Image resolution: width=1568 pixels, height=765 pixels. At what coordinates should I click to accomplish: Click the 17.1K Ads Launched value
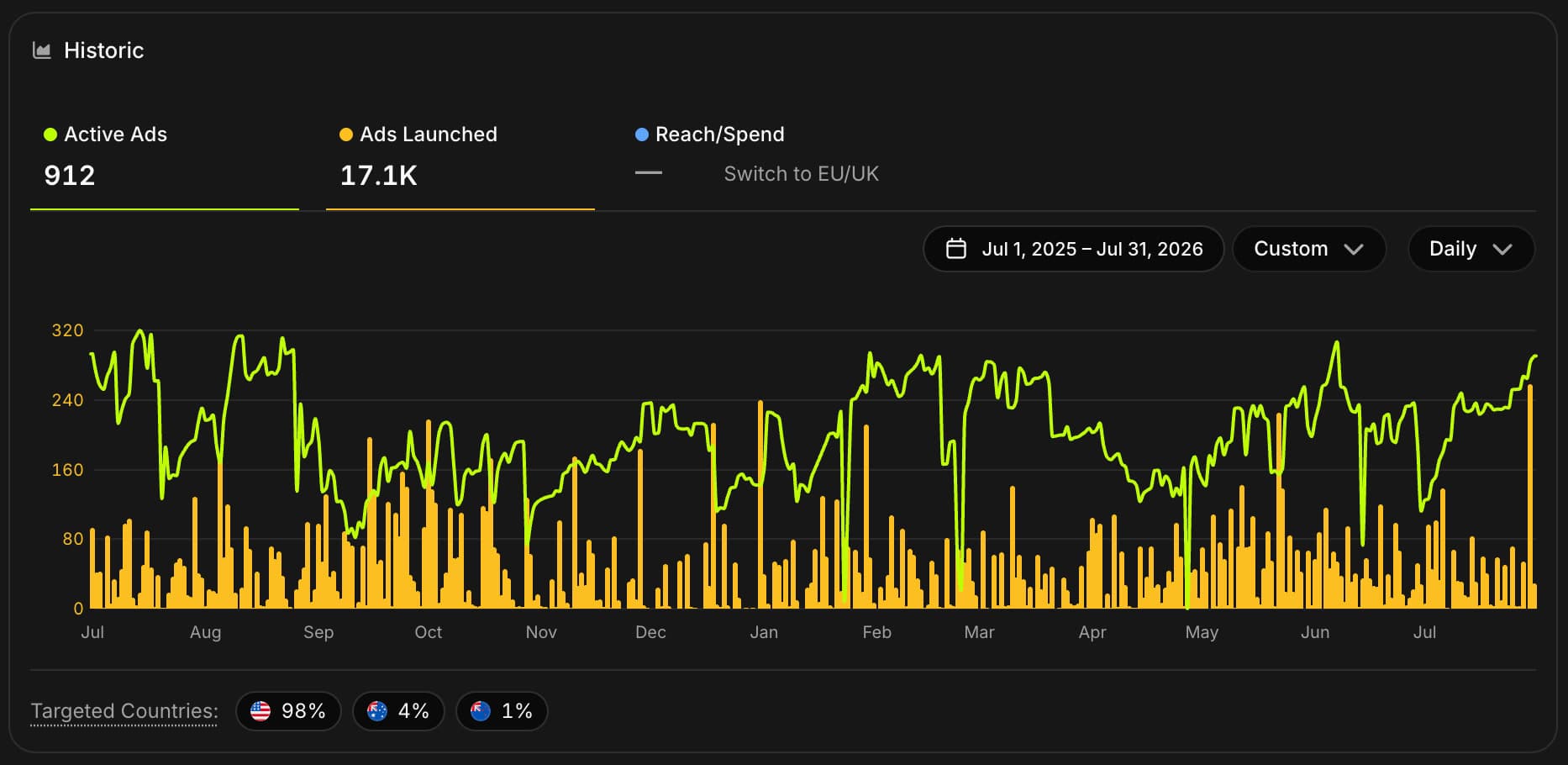point(379,176)
